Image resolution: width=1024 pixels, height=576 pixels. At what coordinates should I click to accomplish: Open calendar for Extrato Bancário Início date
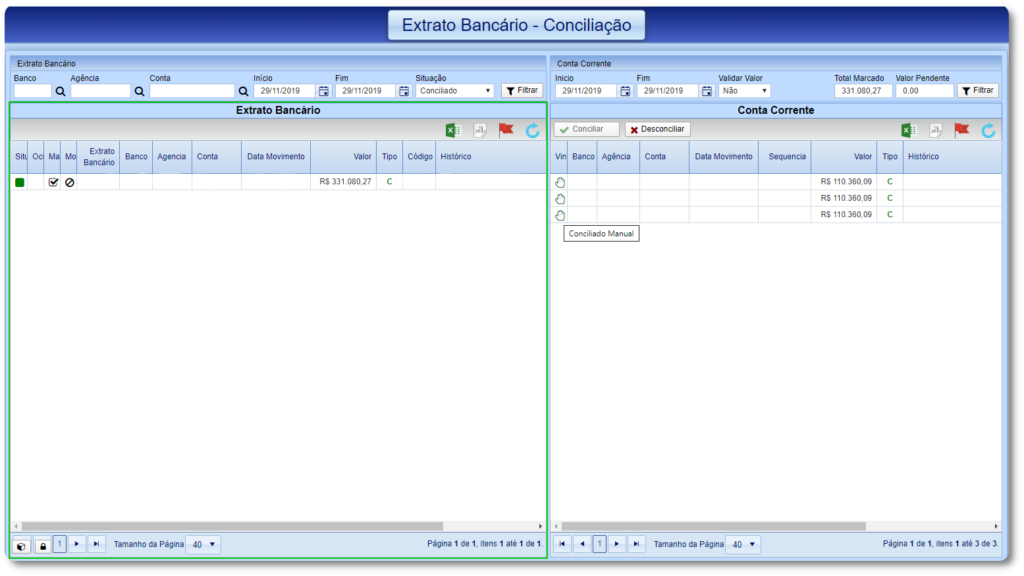[323, 91]
